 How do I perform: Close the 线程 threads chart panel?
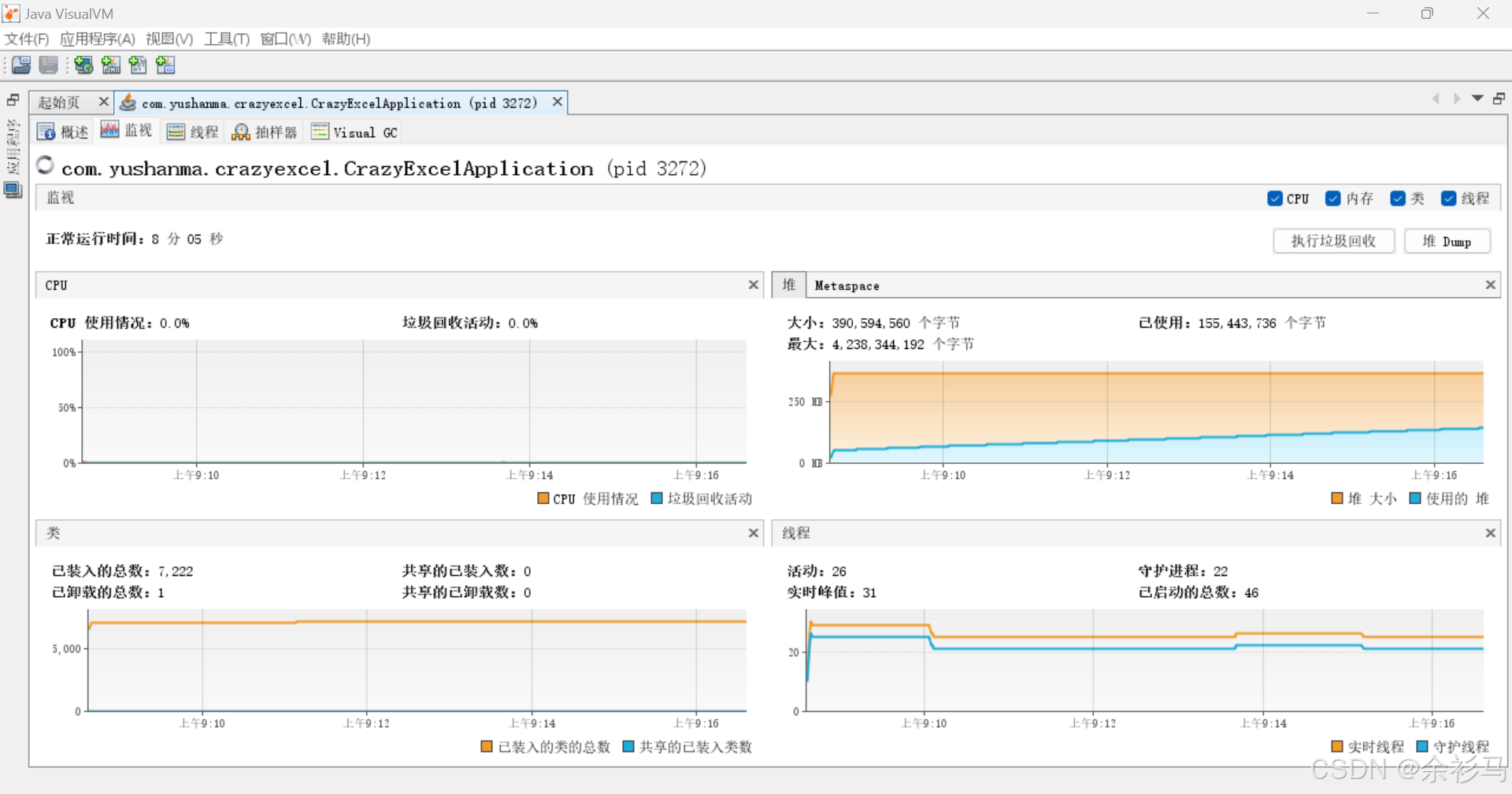point(1491,533)
